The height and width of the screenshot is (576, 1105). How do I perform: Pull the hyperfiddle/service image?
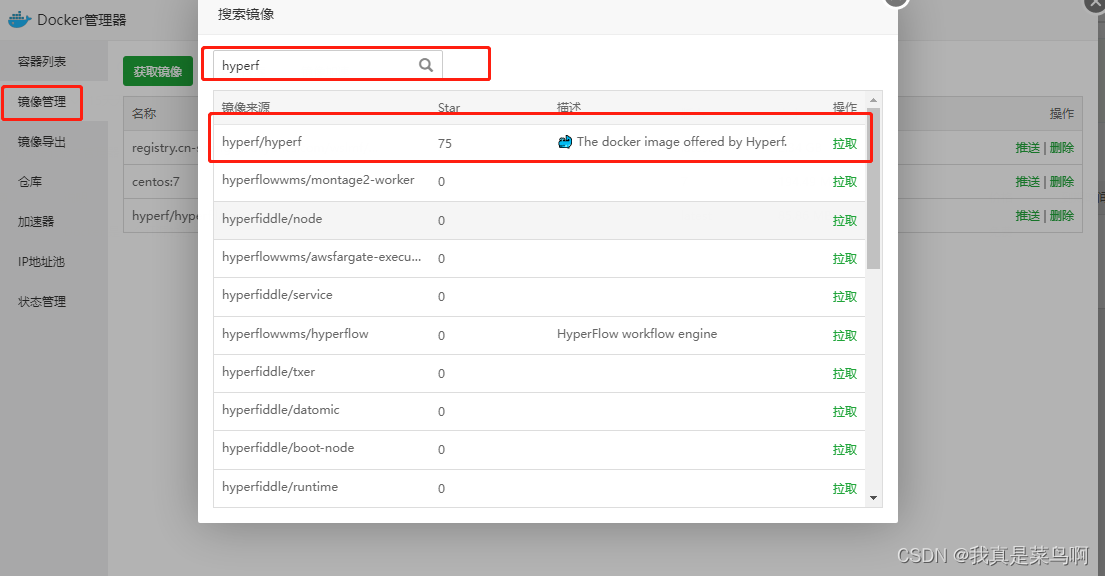click(x=844, y=296)
